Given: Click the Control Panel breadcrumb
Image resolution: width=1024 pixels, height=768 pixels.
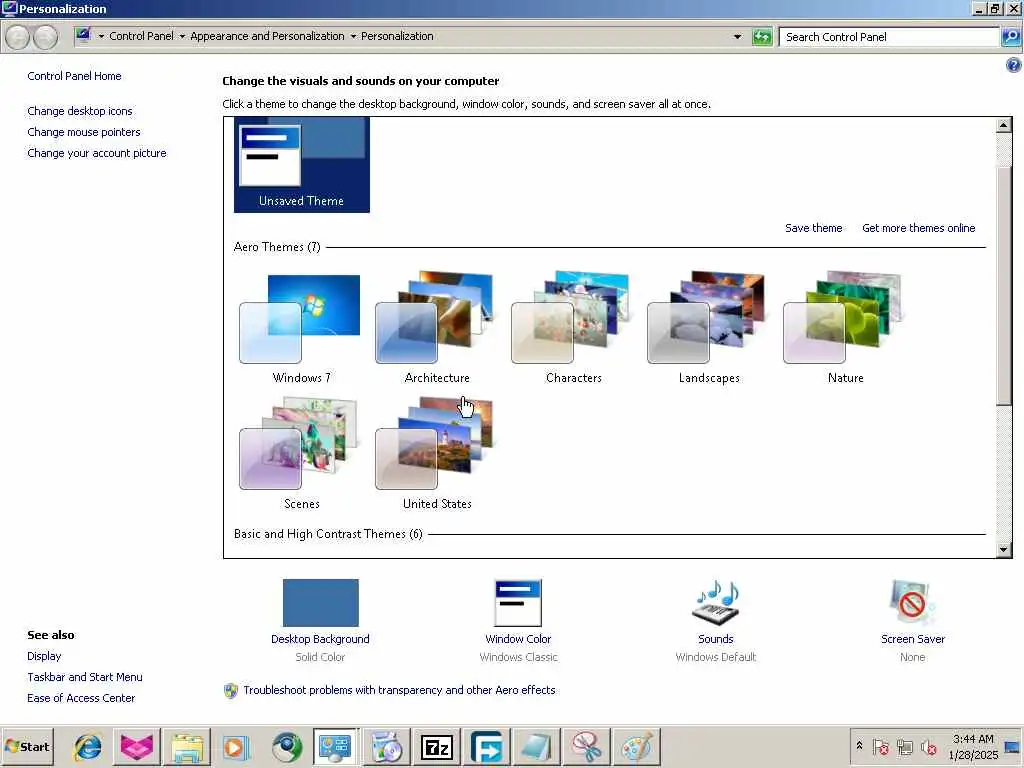Looking at the screenshot, I should [141, 36].
